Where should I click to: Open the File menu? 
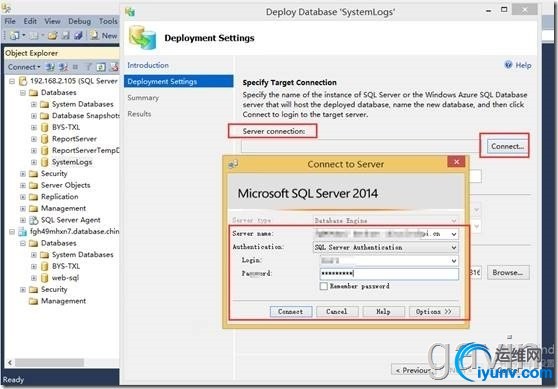pyautogui.click(x=10, y=21)
